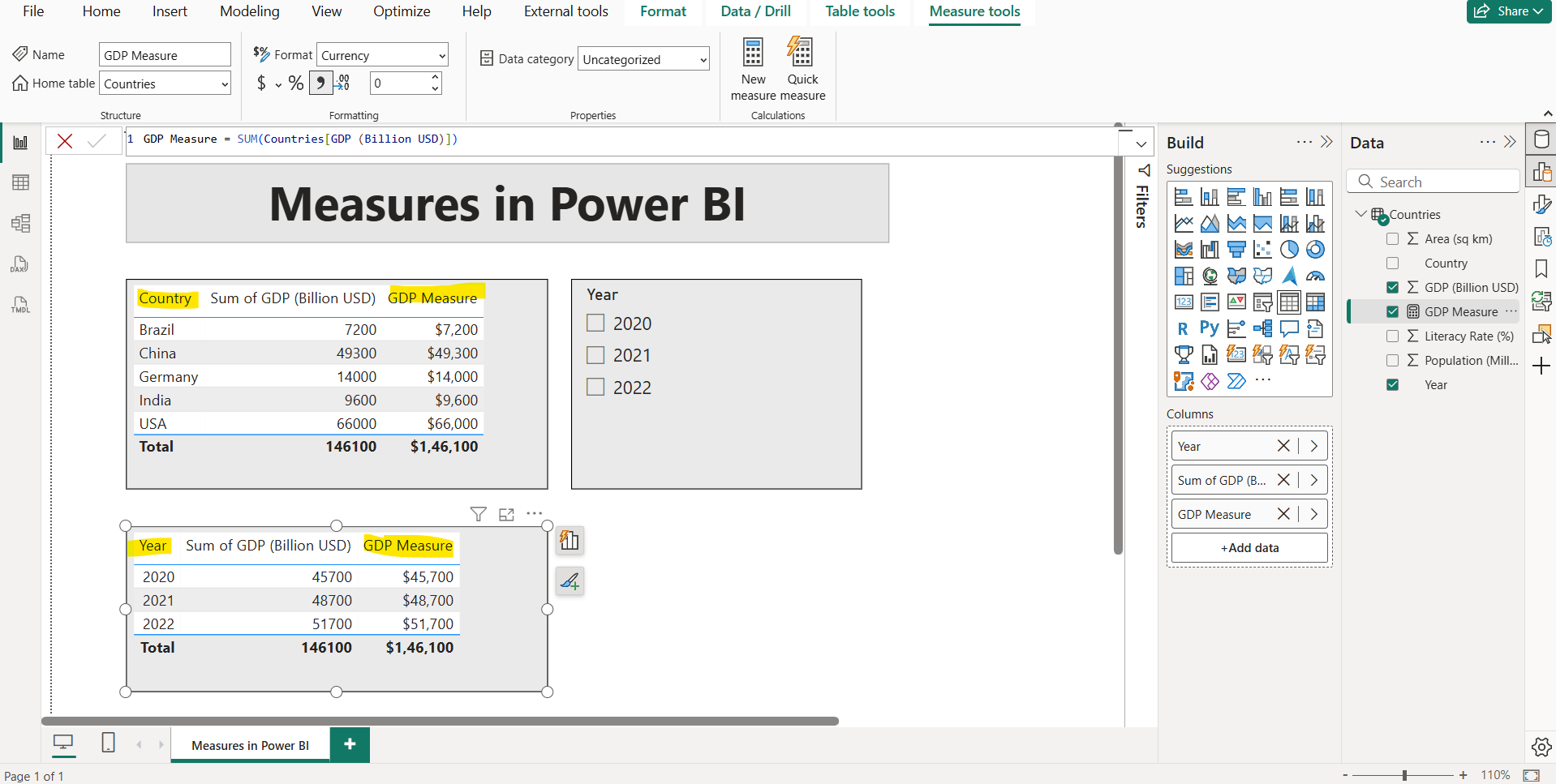Screen dimensions: 1556x784
Task: Uncheck the Year field in Data pane
Action: [1393, 384]
